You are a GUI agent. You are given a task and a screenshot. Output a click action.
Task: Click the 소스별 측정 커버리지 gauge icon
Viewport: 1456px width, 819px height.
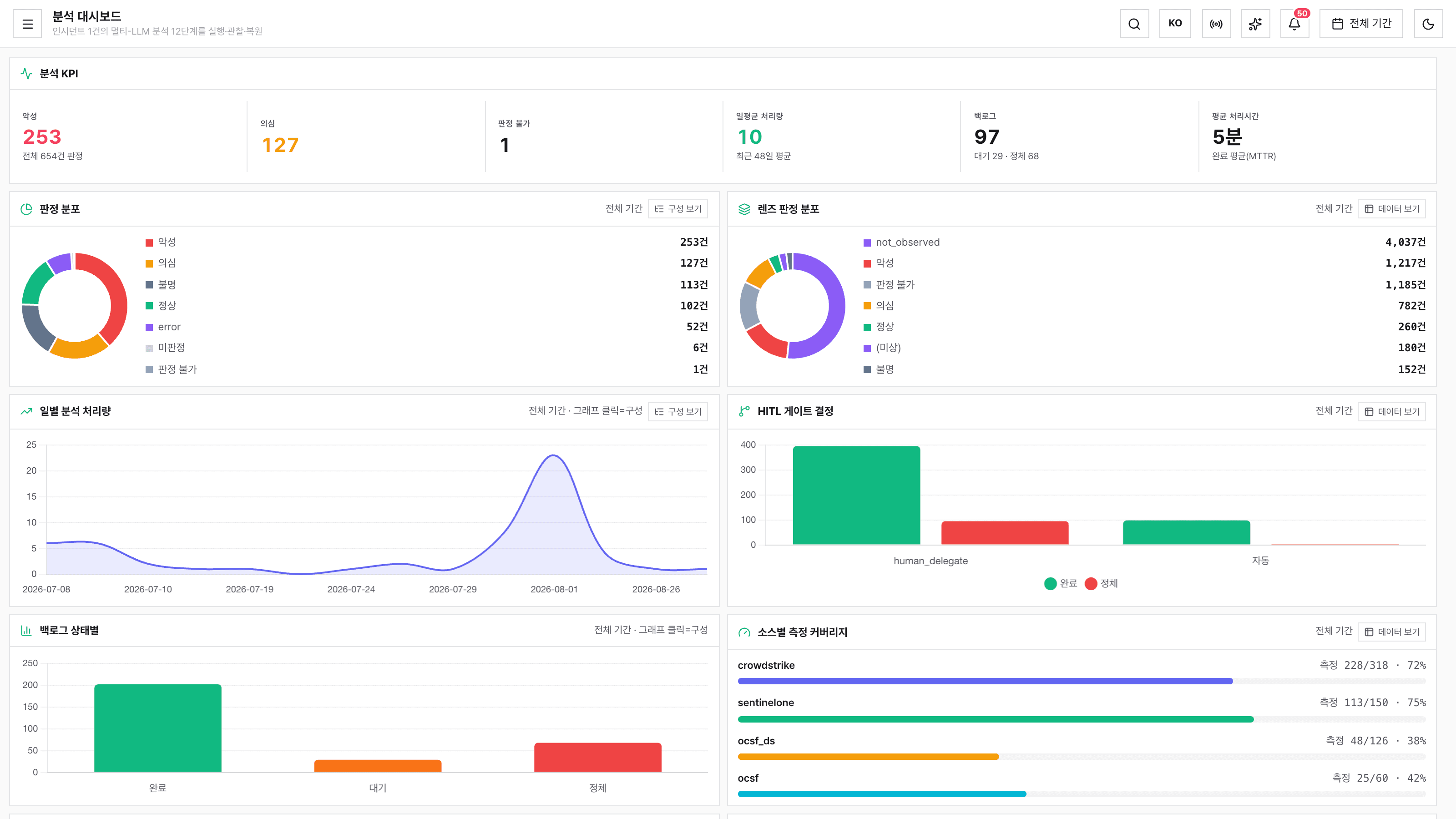[x=744, y=632]
